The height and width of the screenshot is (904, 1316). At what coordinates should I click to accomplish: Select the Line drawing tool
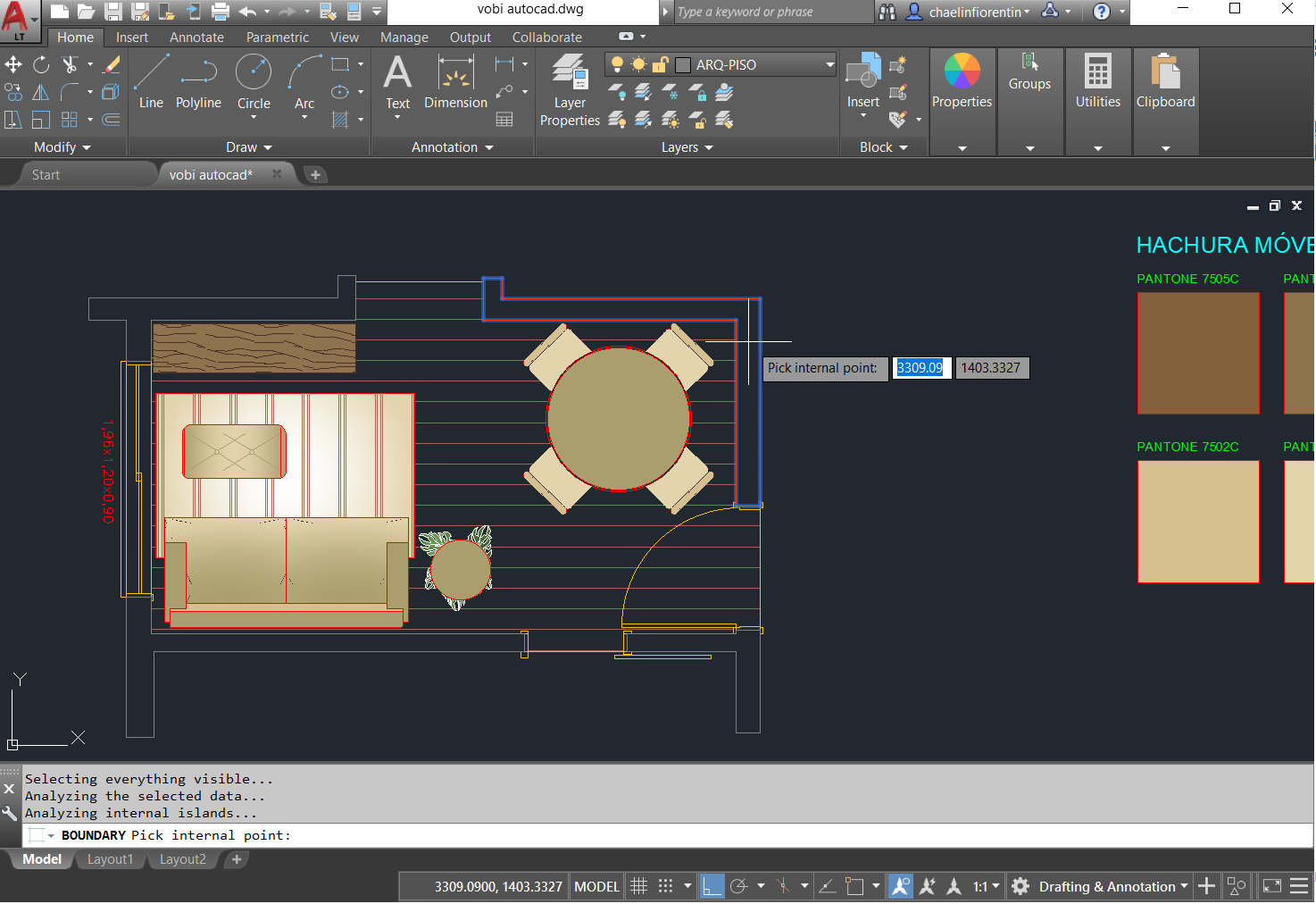pos(151,82)
